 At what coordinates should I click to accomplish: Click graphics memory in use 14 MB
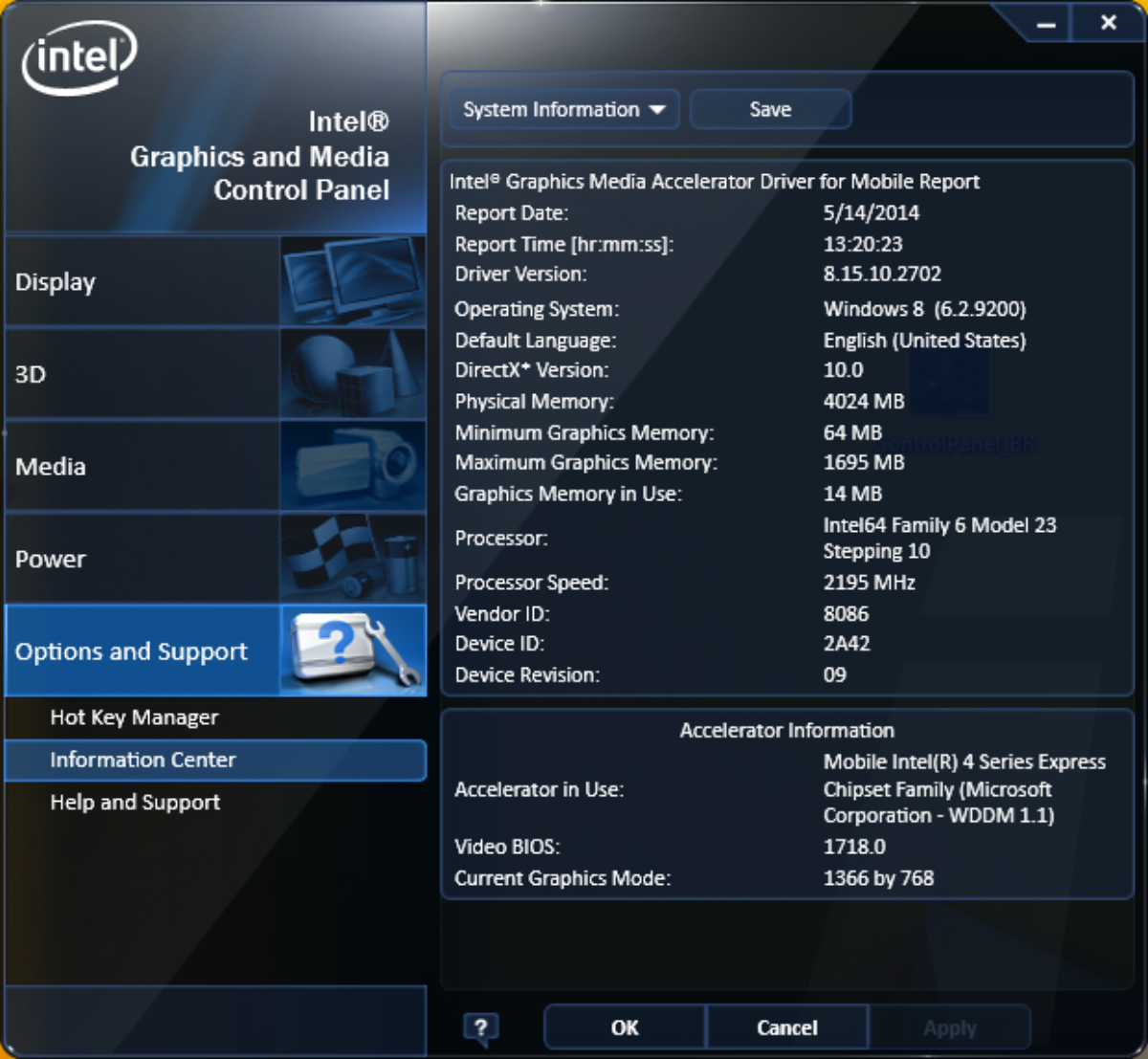coord(852,494)
